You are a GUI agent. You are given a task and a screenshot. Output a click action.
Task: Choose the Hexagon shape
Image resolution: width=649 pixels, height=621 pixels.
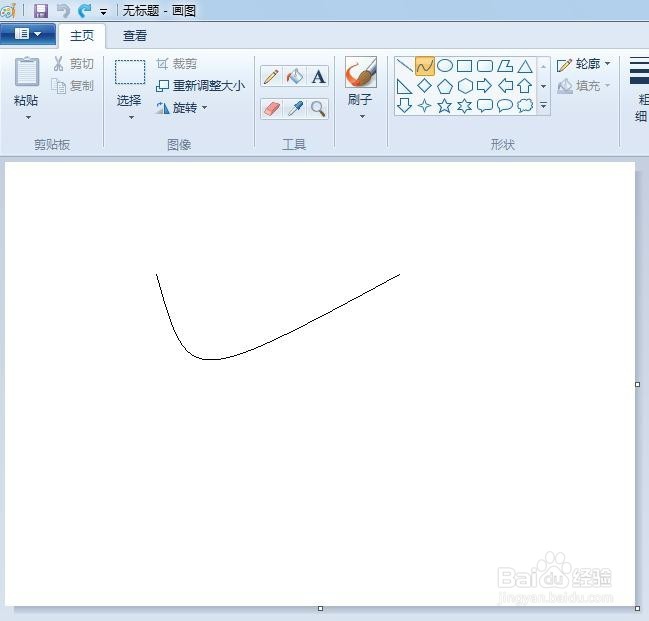(465, 86)
